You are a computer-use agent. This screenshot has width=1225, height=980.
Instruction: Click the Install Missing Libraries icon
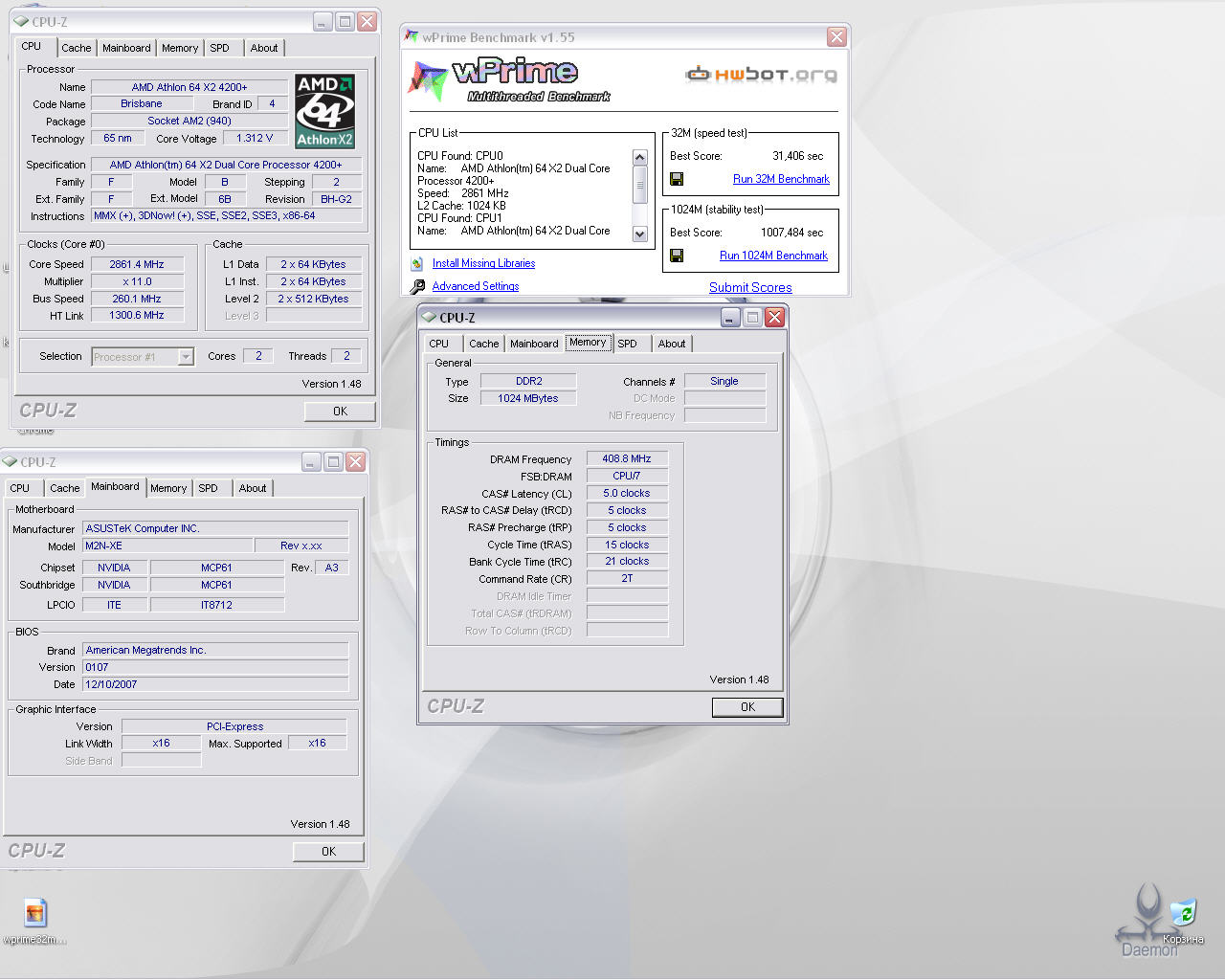417,263
